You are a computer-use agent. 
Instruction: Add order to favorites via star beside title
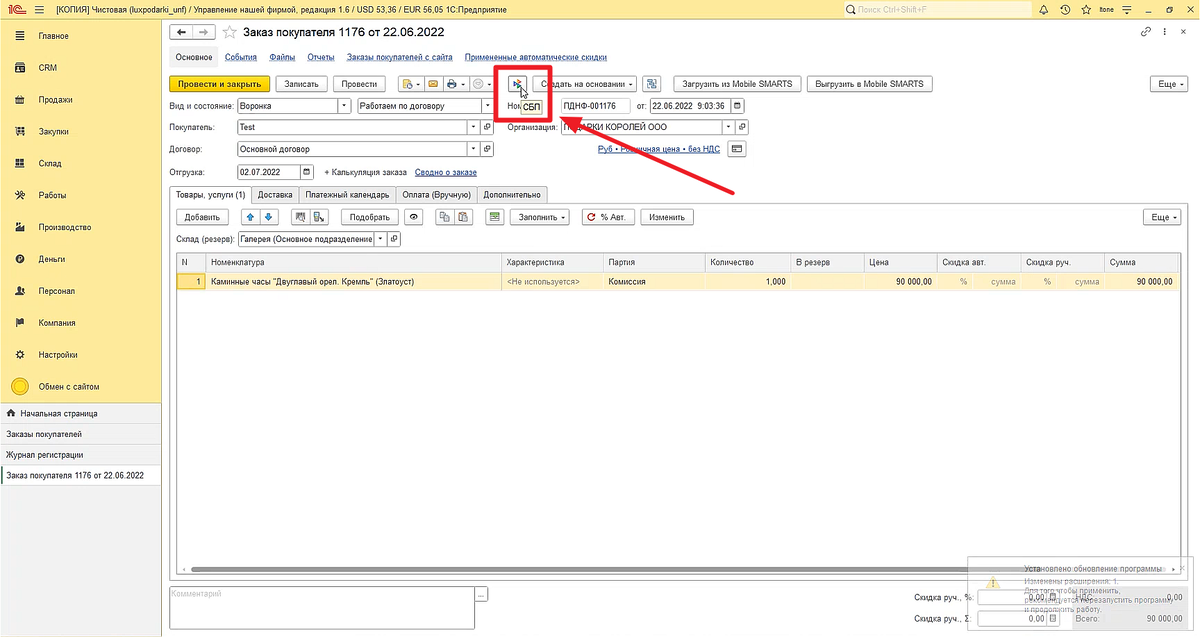tap(229, 33)
